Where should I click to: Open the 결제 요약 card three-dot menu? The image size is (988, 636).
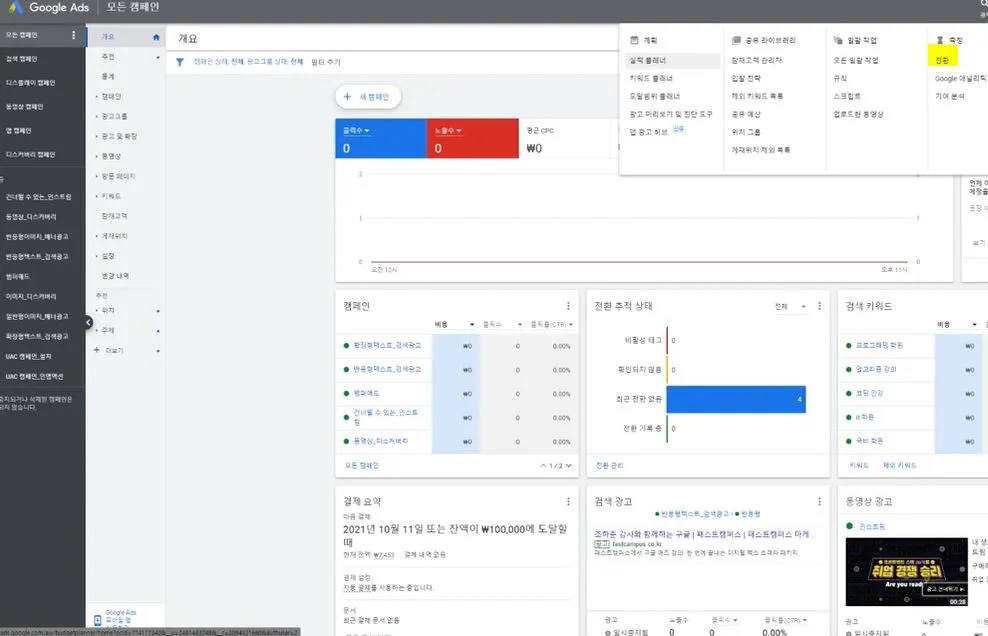pyautogui.click(x=568, y=502)
